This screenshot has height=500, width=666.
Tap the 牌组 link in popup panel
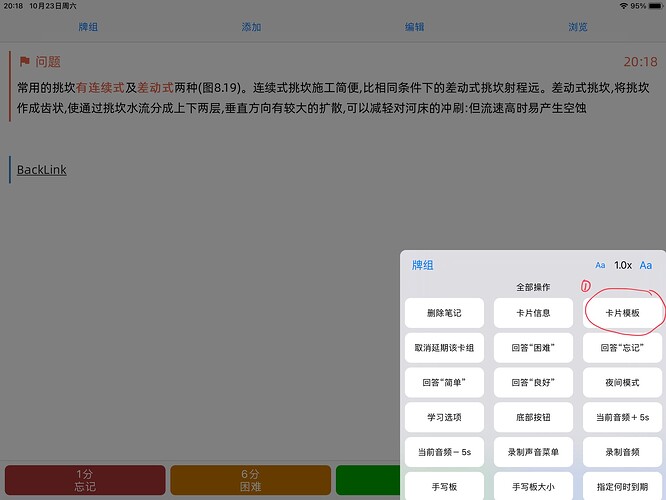[422, 265]
